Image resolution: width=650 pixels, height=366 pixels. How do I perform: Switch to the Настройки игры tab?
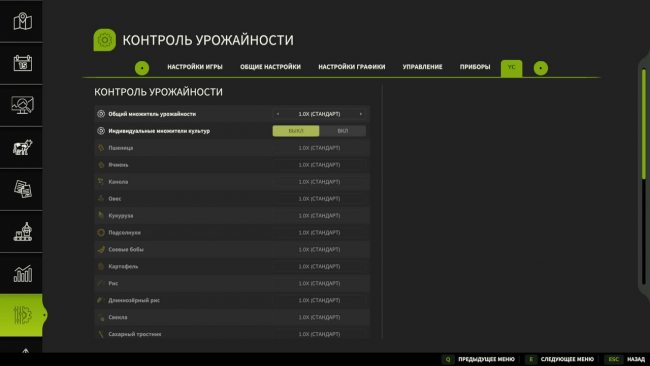pyautogui.click(x=195, y=67)
